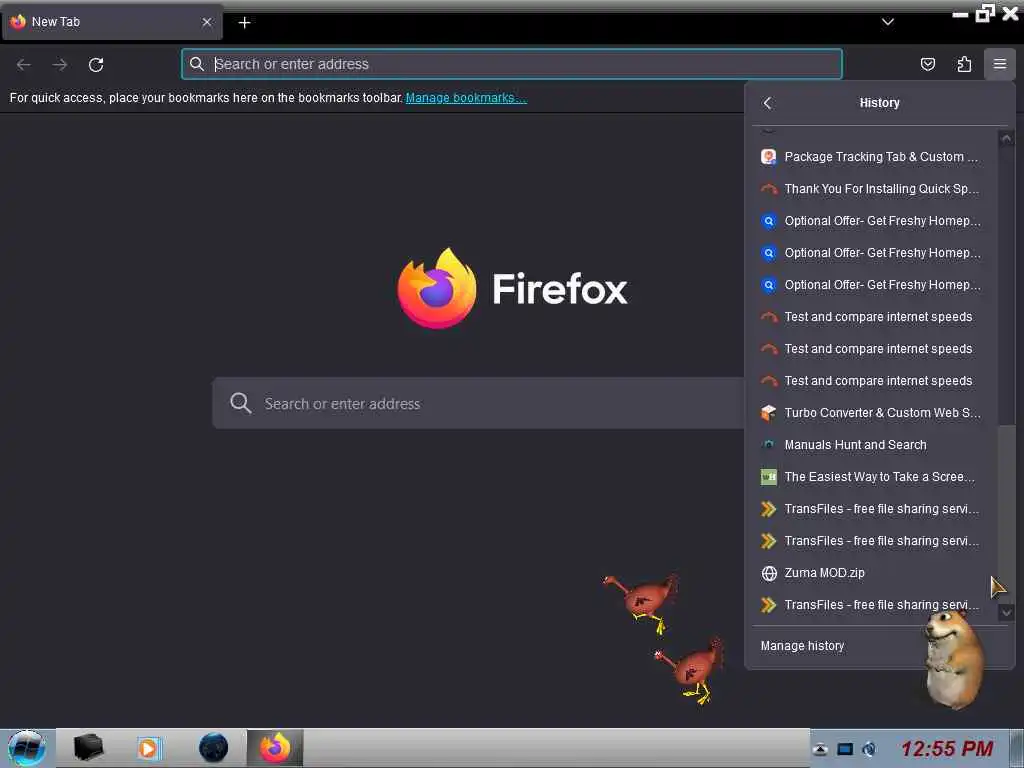Select the New Tab browser tab
This screenshot has height=768, width=1024.
[x=112, y=22]
